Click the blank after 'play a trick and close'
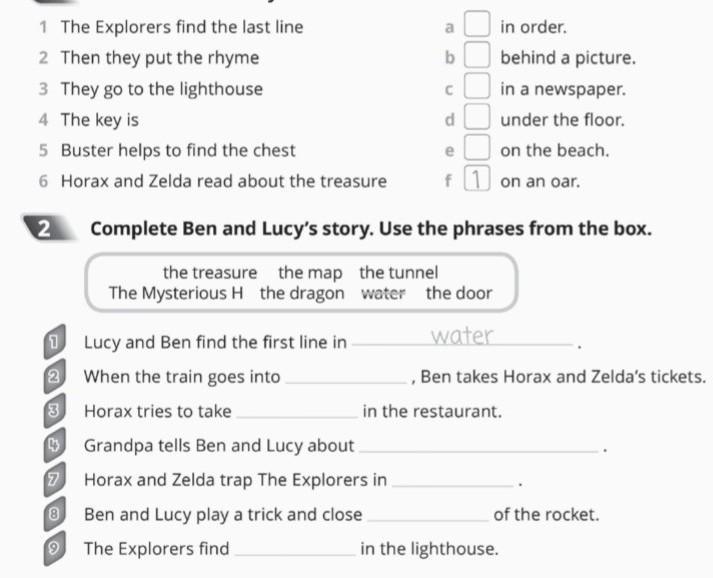 (x=429, y=516)
